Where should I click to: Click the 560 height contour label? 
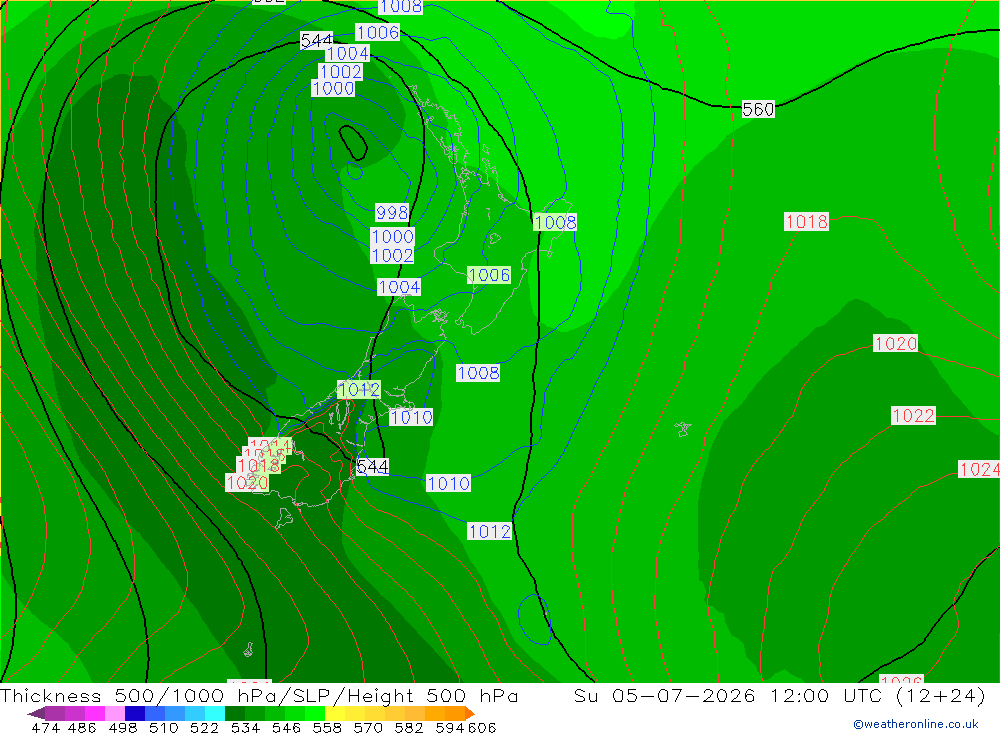click(758, 109)
